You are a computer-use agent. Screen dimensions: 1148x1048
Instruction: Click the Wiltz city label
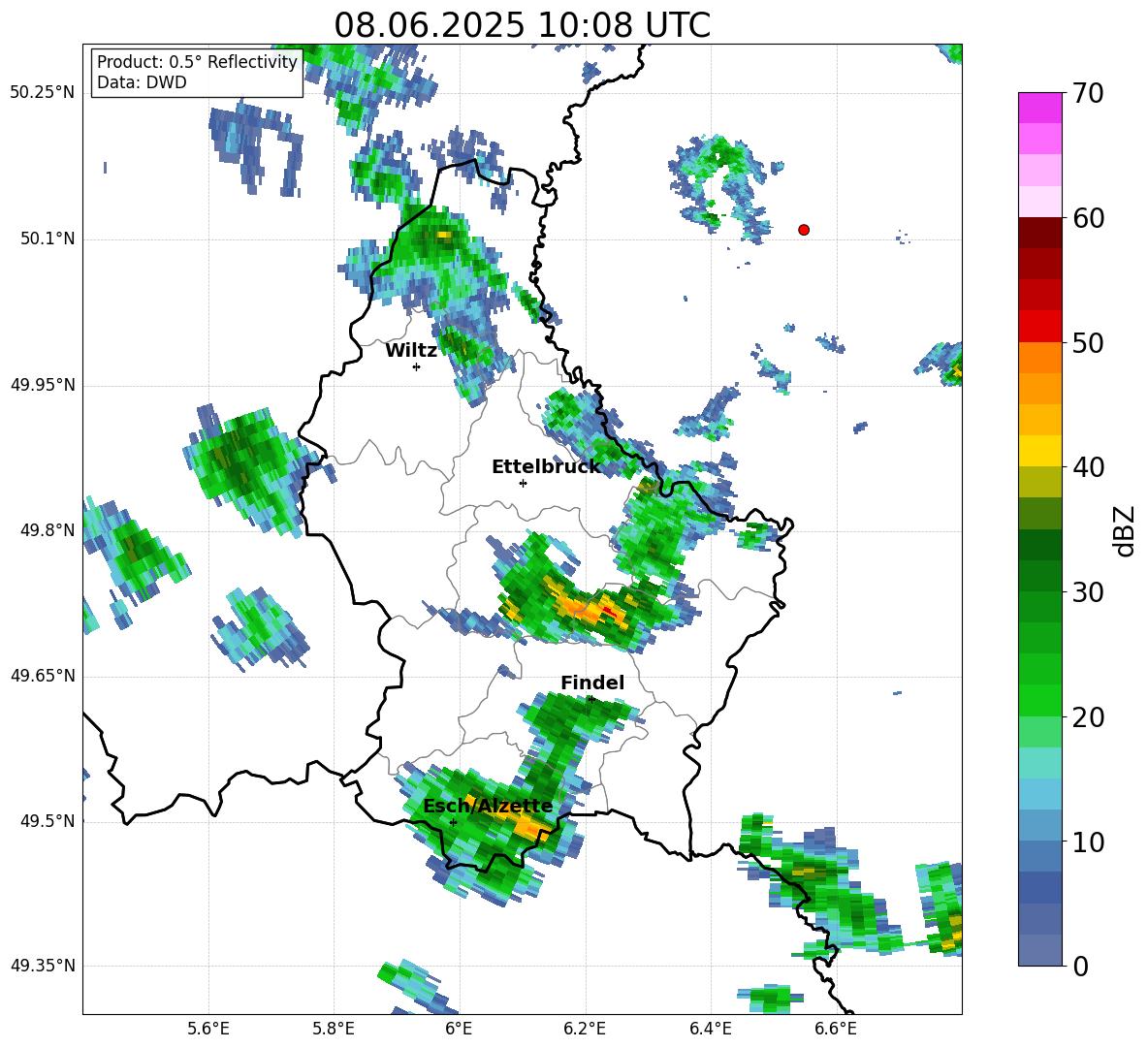(x=411, y=351)
